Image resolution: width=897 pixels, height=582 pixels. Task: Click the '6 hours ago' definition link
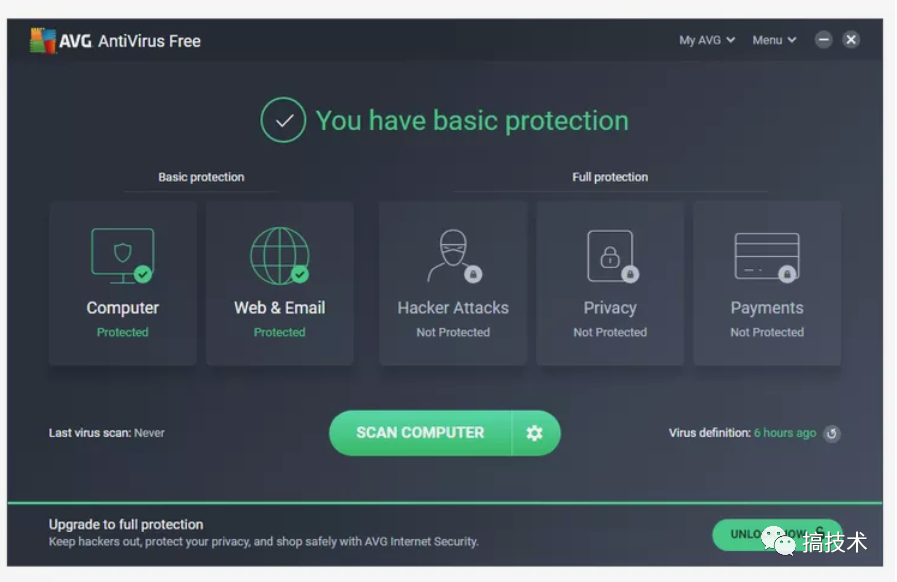point(785,433)
